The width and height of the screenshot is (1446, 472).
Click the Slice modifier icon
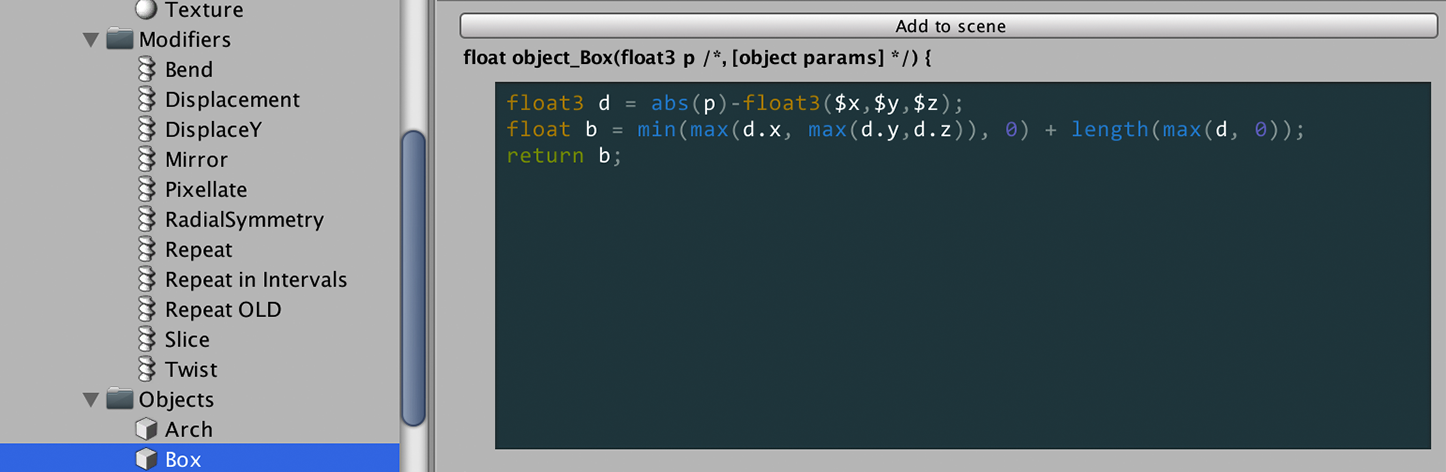(x=147, y=340)
